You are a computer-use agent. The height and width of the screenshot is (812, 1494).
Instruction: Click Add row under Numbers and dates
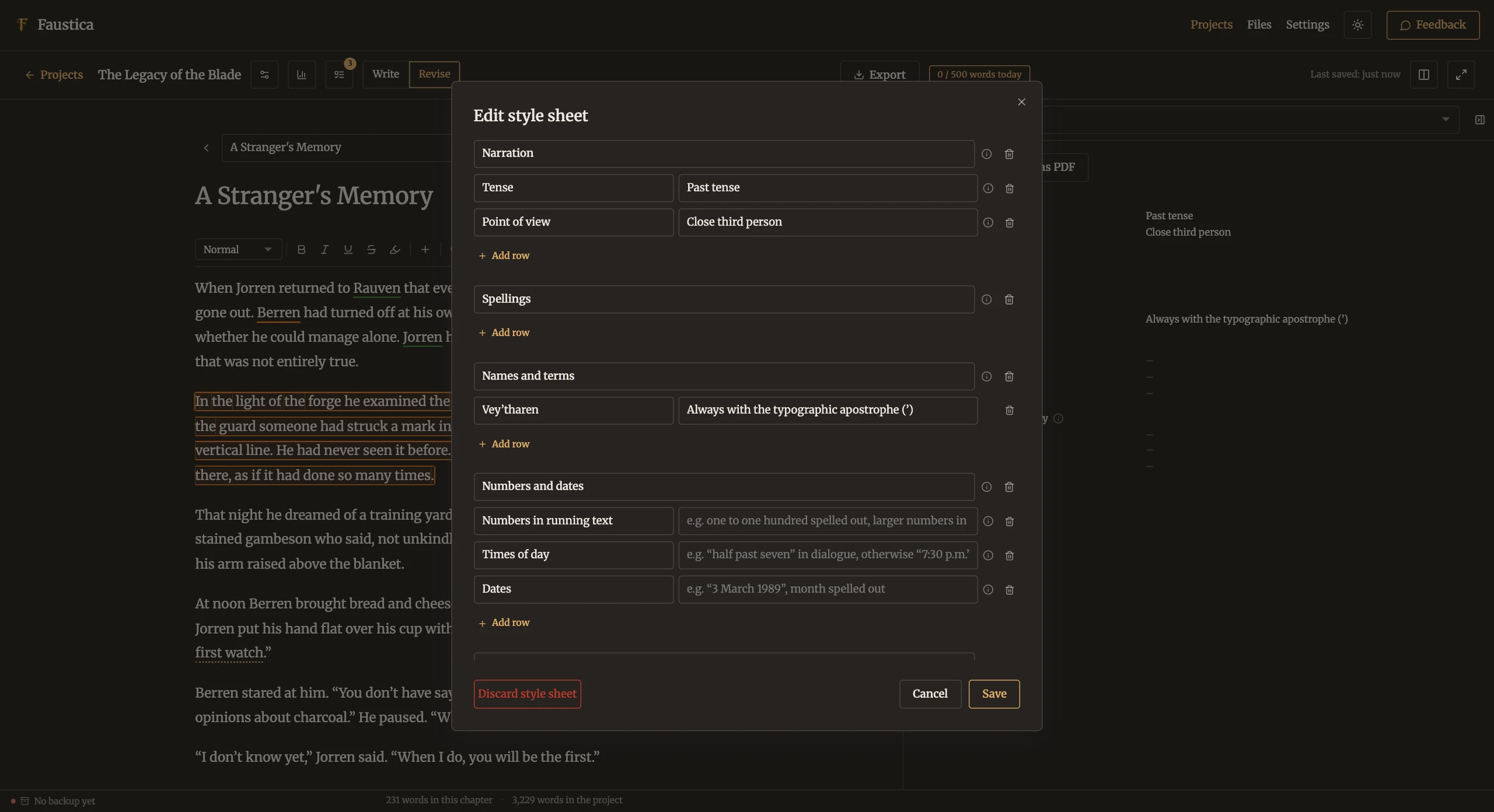[x=504, y=622]
